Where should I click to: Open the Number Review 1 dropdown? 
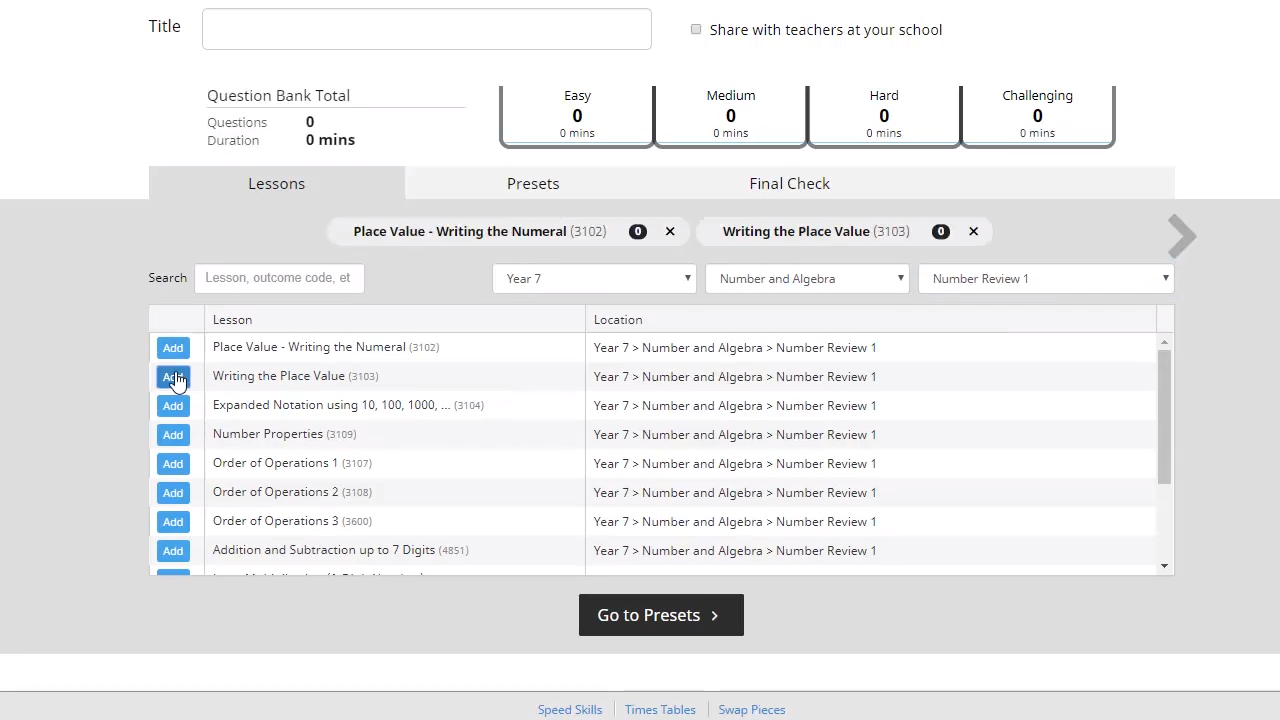point(1045,279)
